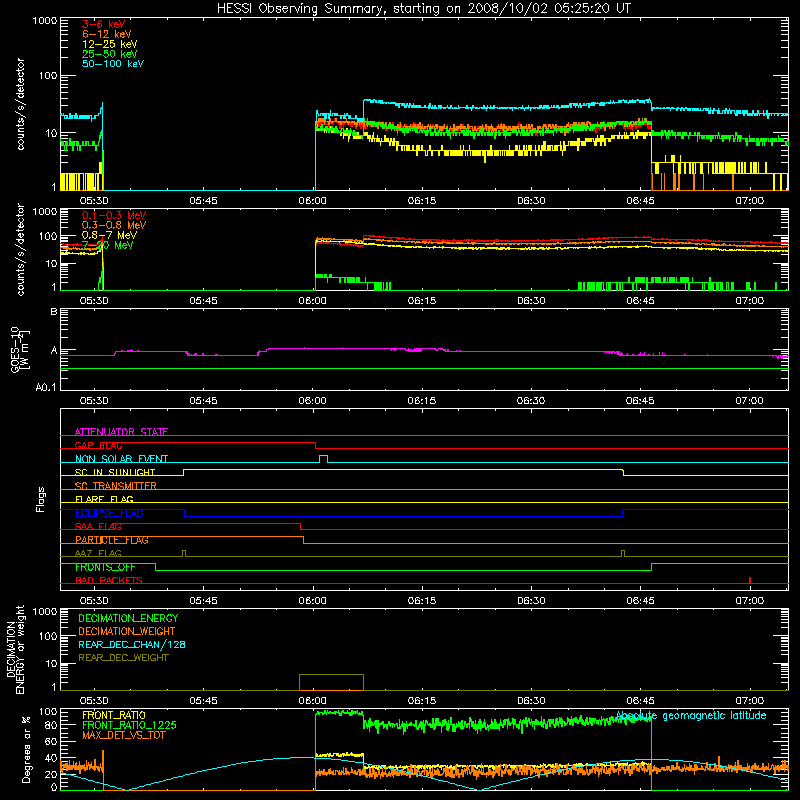The image size is (800, 800).
Task: Click the 06:15 tick label under top plot
Action: [422, 201]
